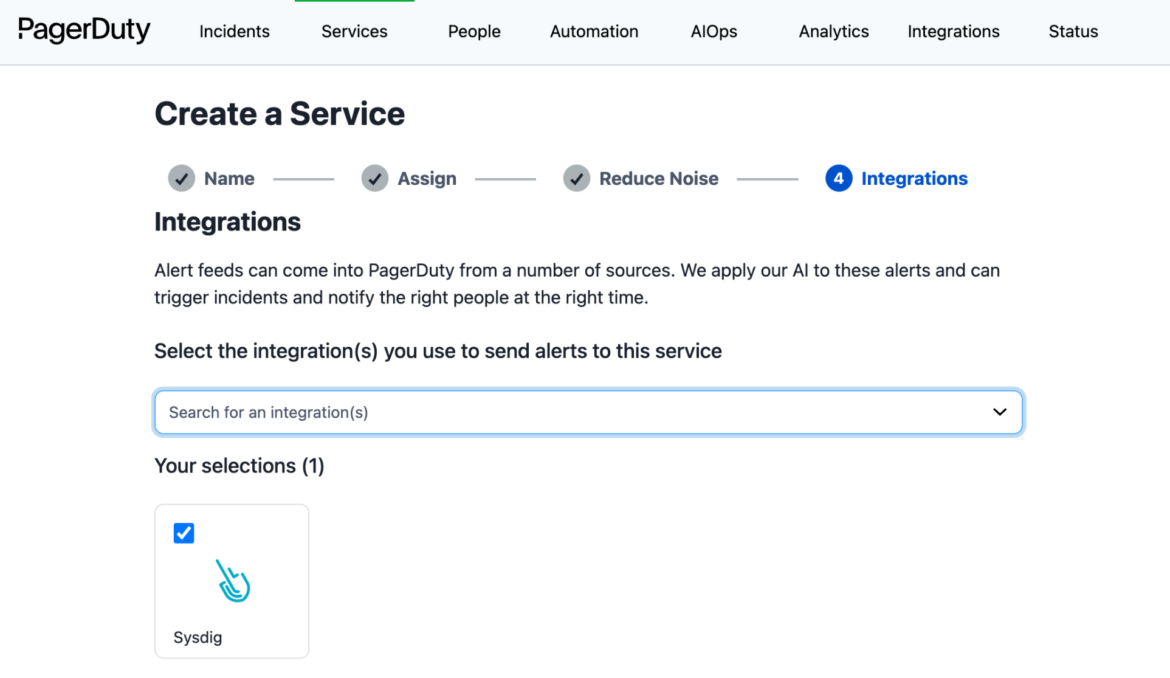Open the People menu

click(474, 31)
